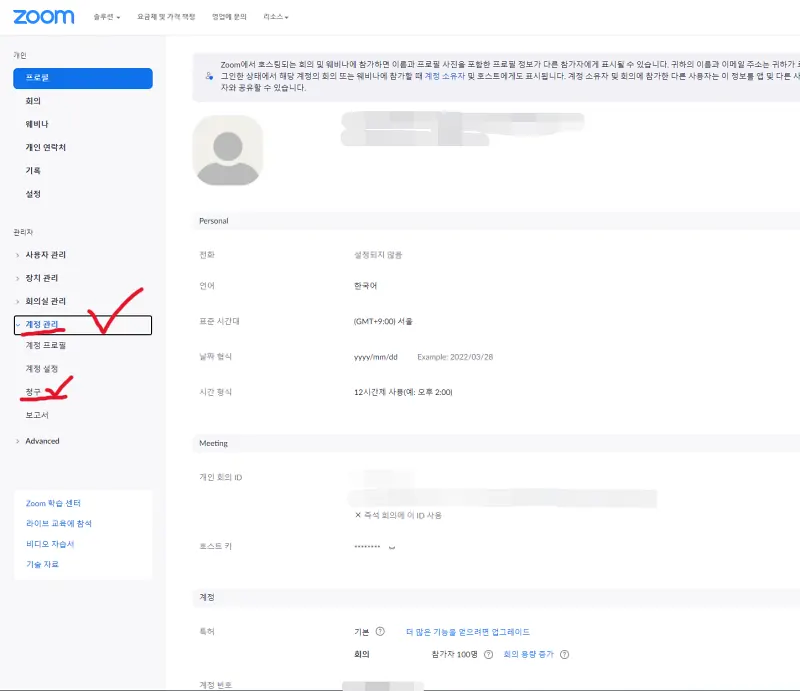
Task: Click 영업에 문의 in top navigation
Action: (x=229, y=17)
